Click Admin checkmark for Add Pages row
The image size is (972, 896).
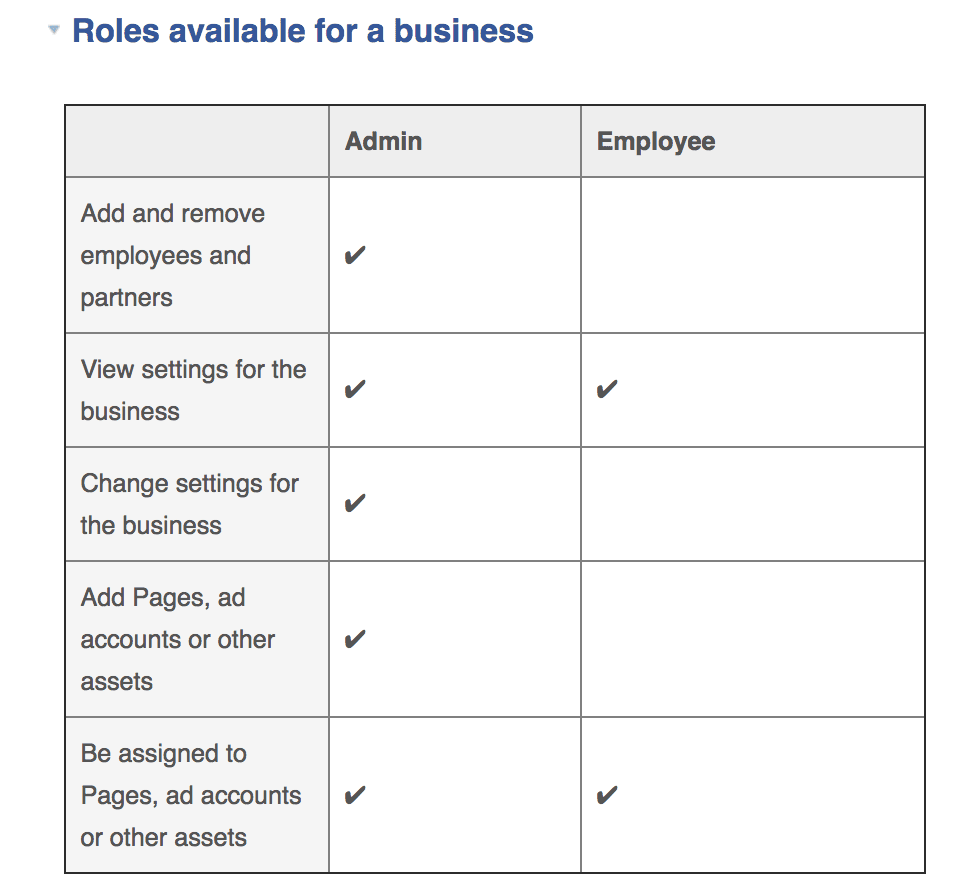coord(354,640)
